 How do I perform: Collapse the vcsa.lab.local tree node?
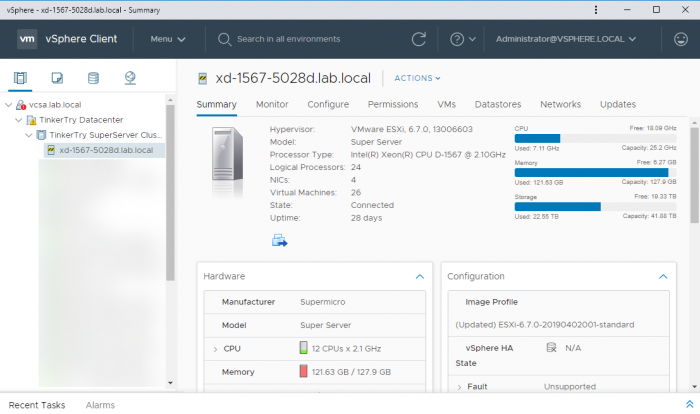(x=8, y=105)
